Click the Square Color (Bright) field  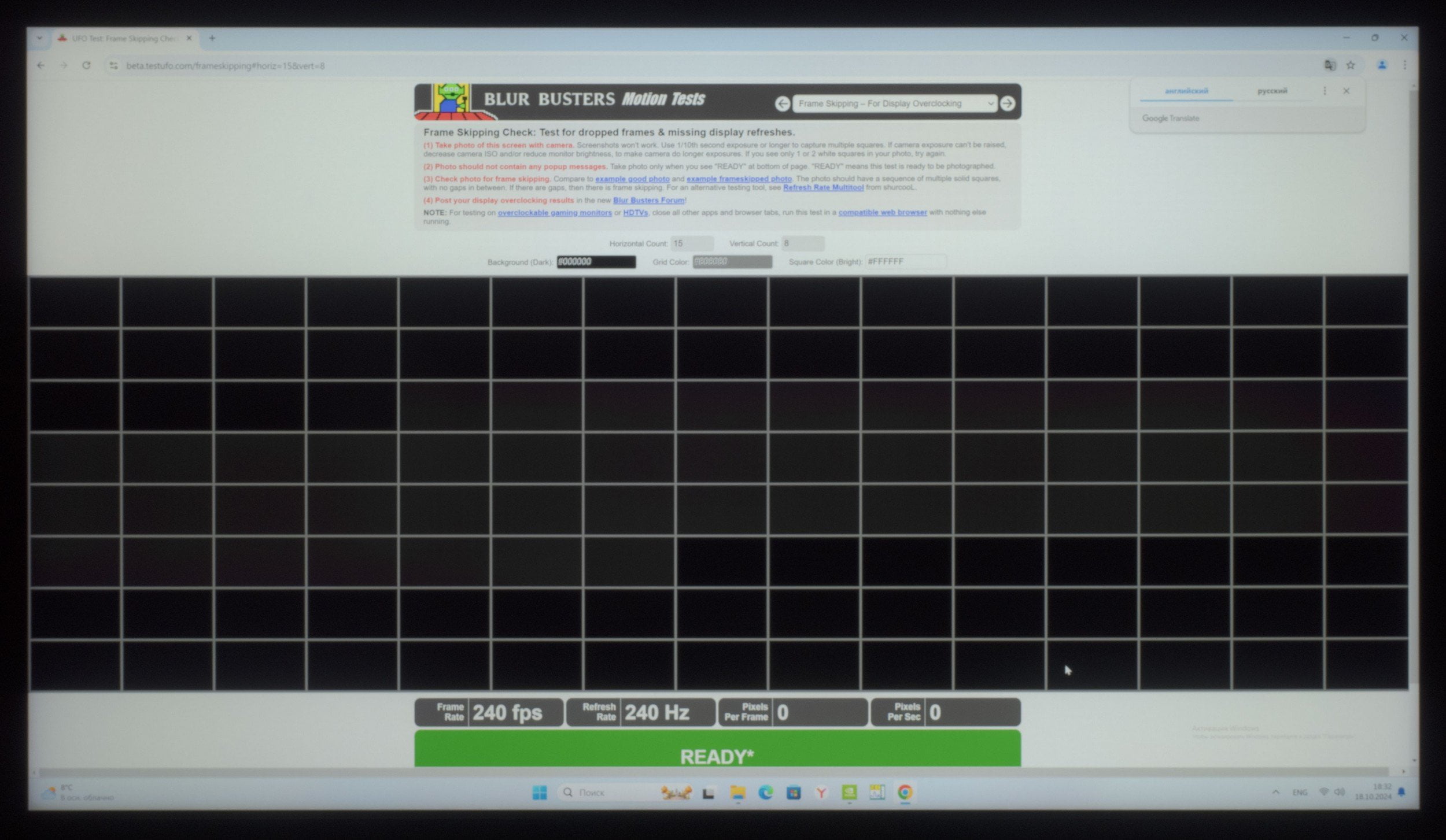coord(905,262)
